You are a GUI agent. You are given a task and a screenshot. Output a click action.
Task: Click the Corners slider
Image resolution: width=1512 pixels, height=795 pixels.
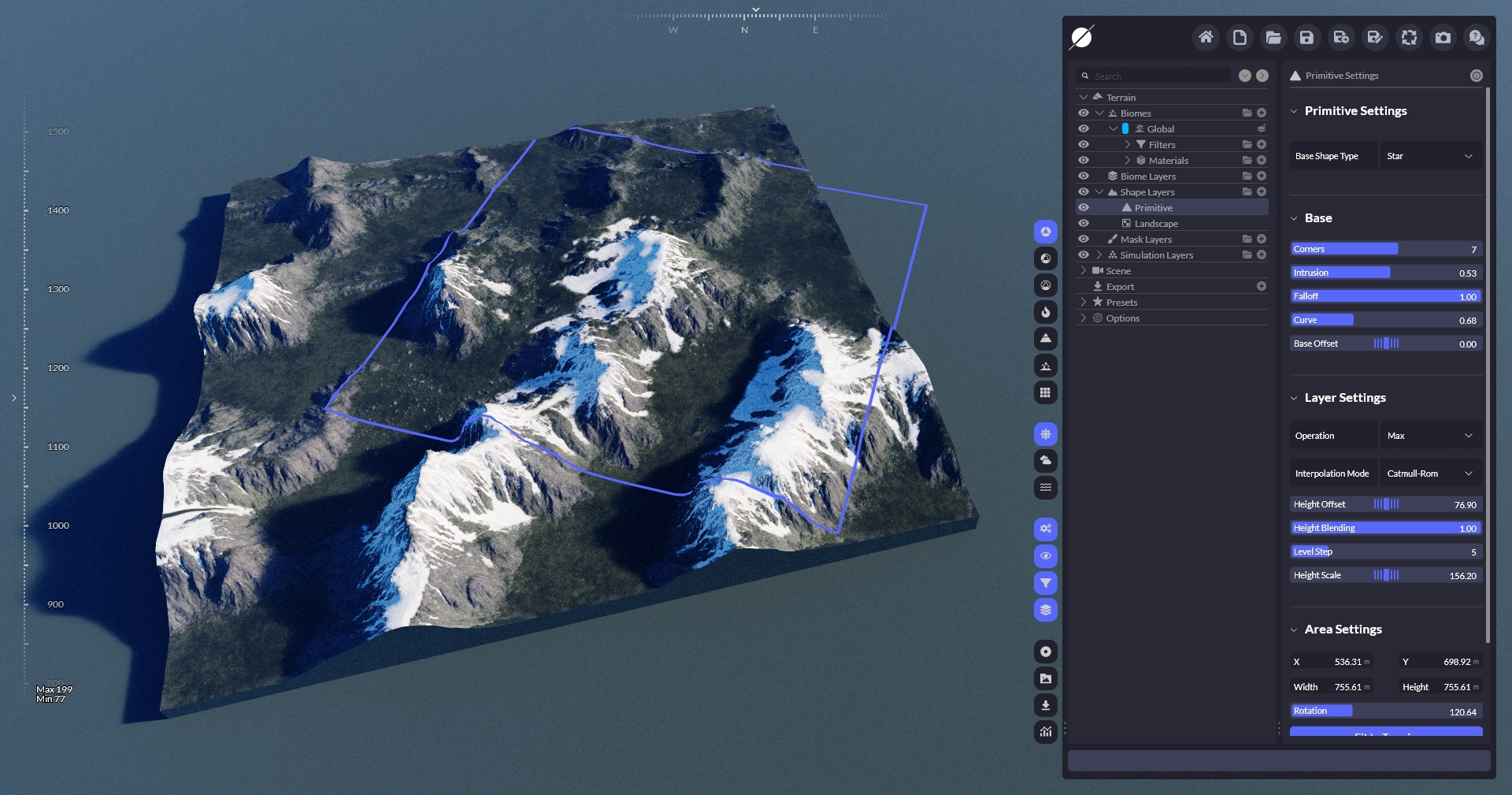coord(1385,249)
